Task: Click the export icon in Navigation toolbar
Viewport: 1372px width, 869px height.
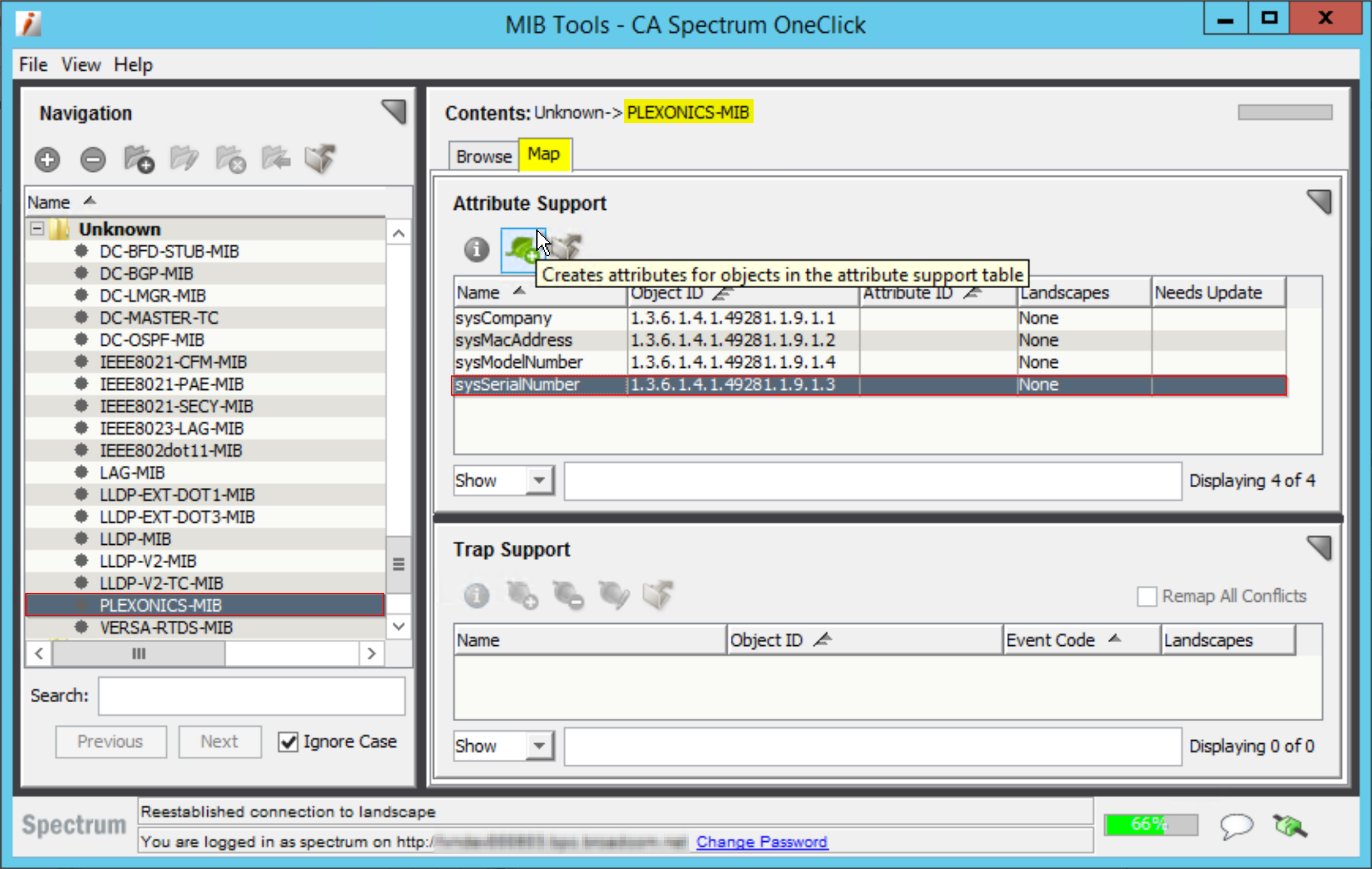Action: click(320, 159)
